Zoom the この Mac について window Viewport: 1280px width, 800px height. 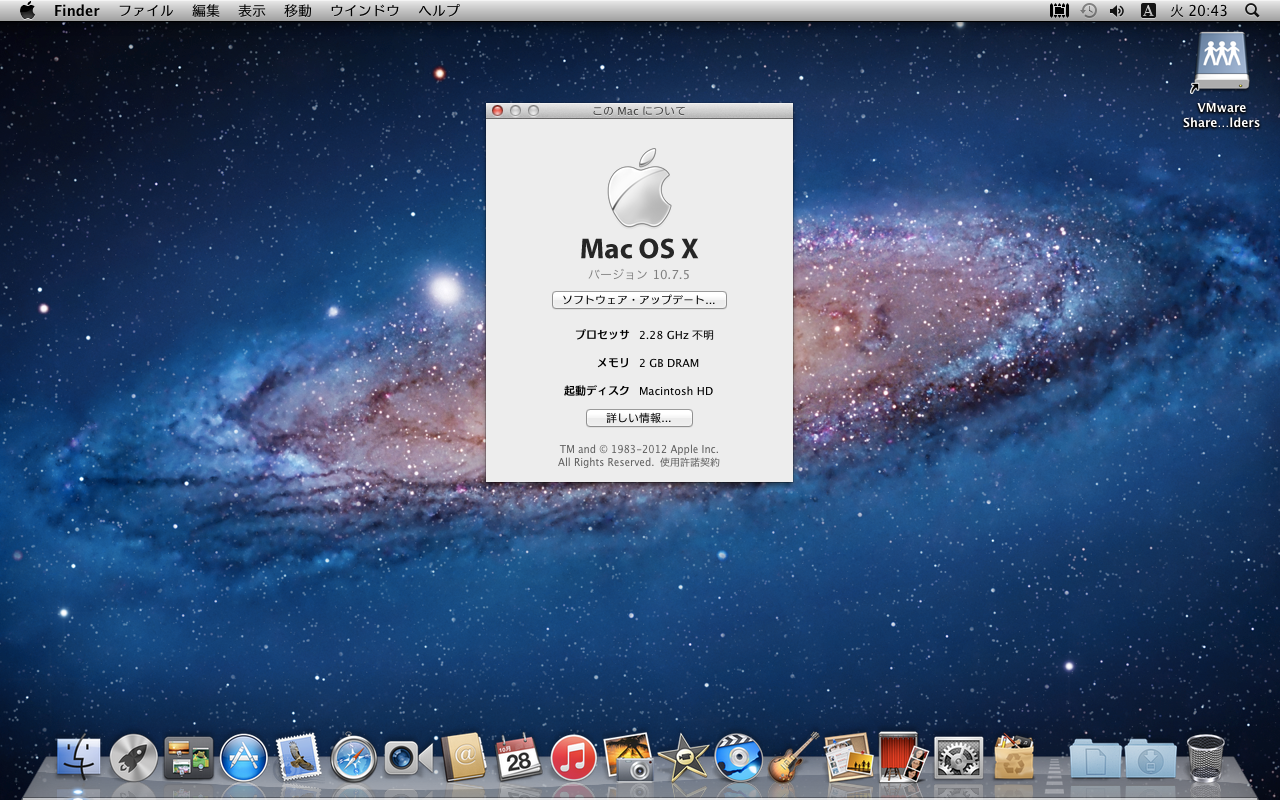click(x=534, y=111)
